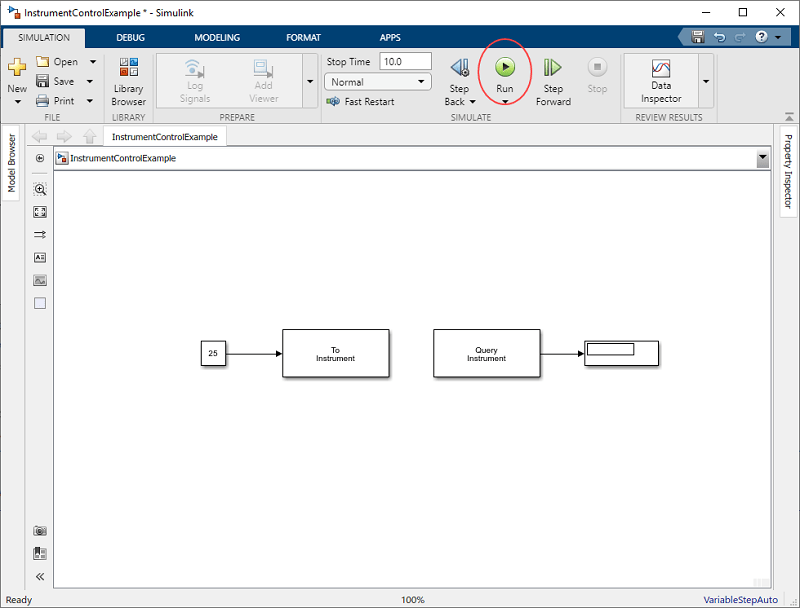The height and width of the screenshot is (608, 800).
Task: Click the Annotation text palette icon
Action: coord(40,258)
